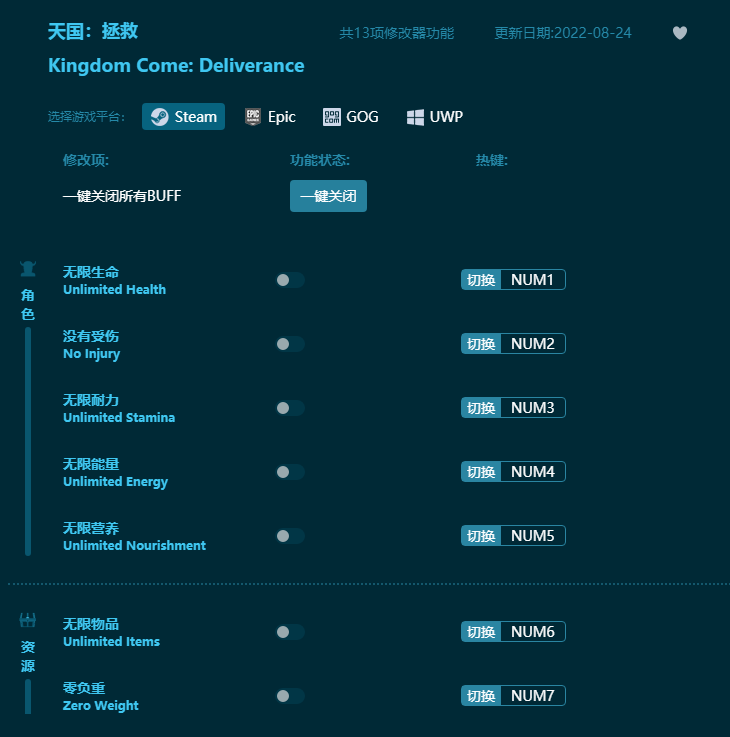Turn on the No Injury switch
The width and height of the screenshot is (730, 737).
(x=290, y=344)
